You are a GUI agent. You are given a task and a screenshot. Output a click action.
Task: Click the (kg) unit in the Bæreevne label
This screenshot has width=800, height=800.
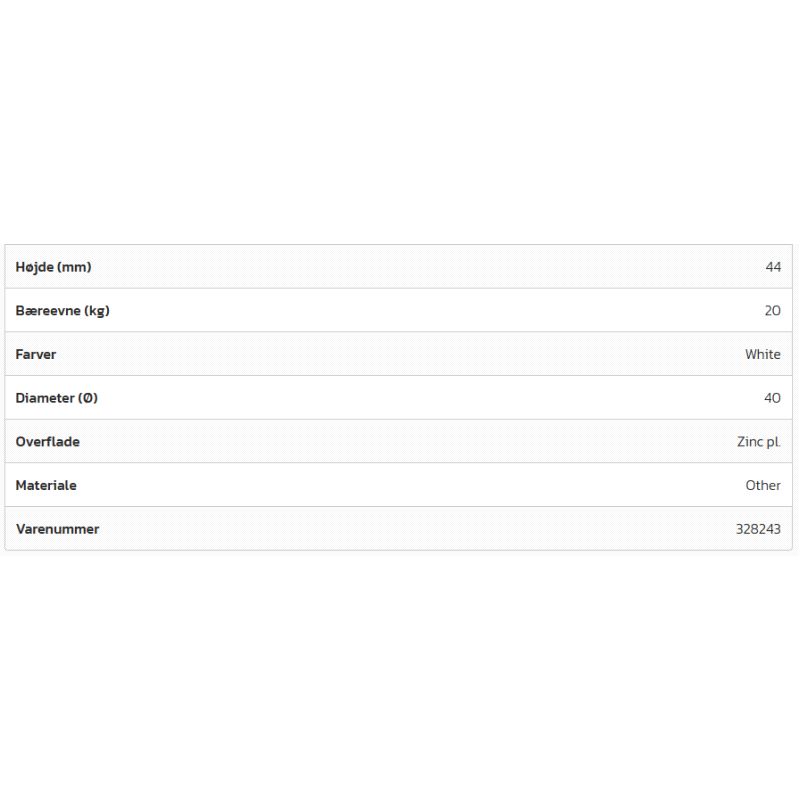tap(96, 310)
